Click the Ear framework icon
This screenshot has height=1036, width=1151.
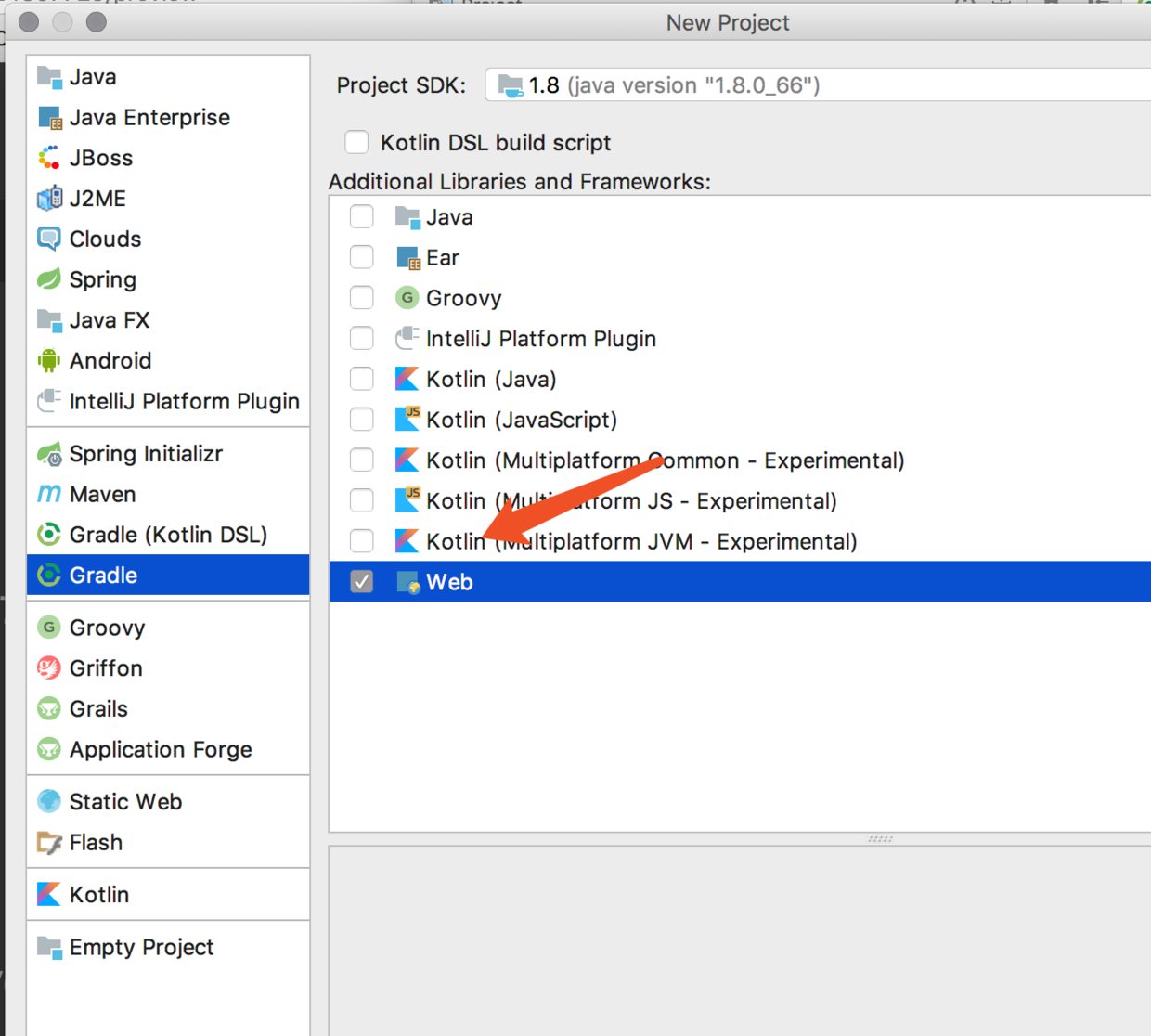407,258
